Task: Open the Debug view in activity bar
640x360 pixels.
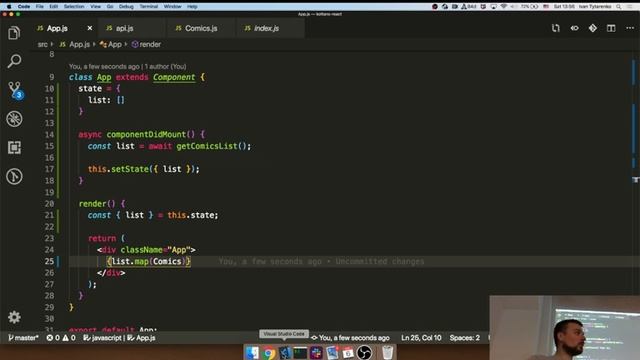Action: pos(14,119)
